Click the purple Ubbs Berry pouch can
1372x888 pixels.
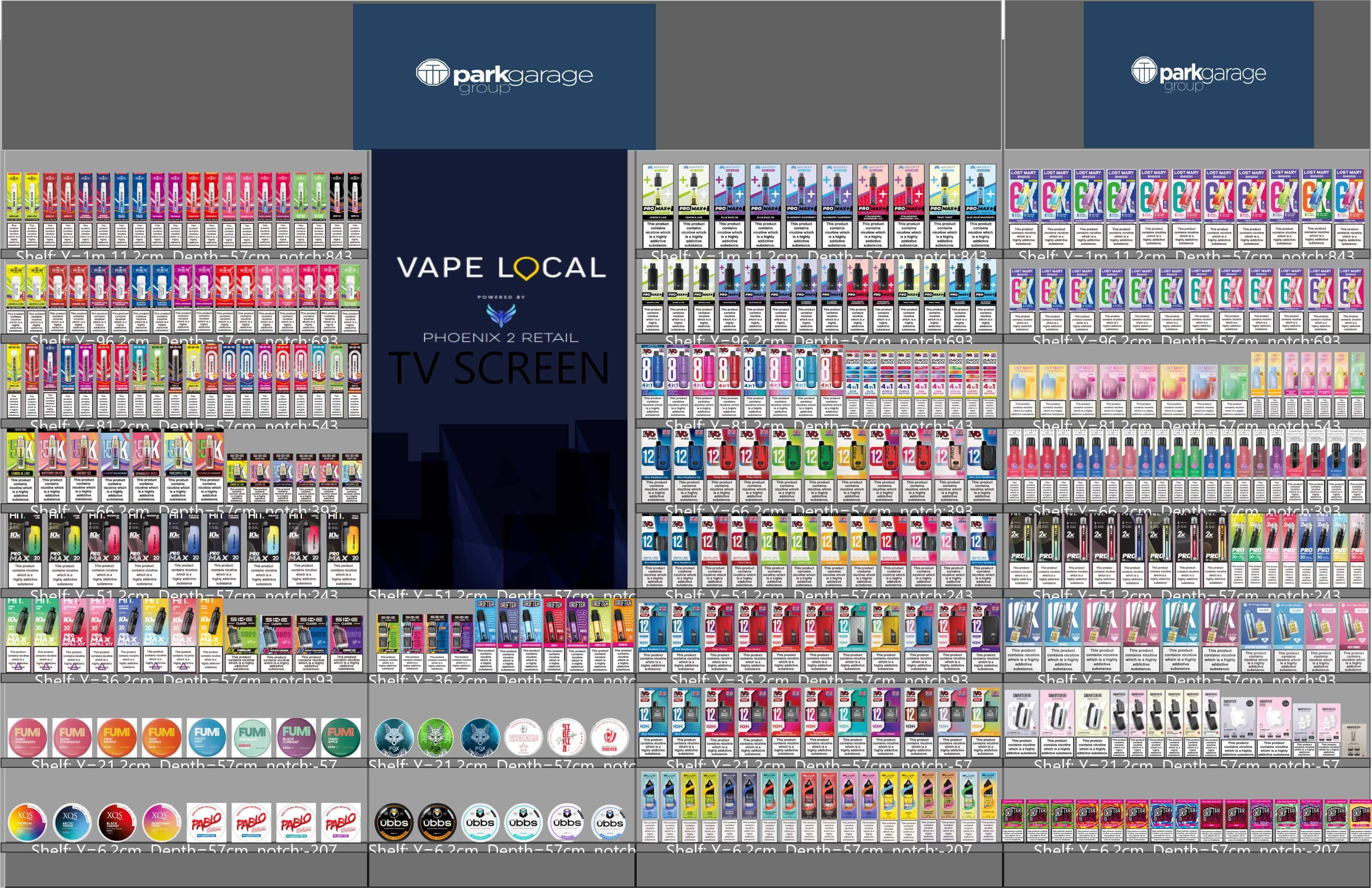(x=567, y=822)
